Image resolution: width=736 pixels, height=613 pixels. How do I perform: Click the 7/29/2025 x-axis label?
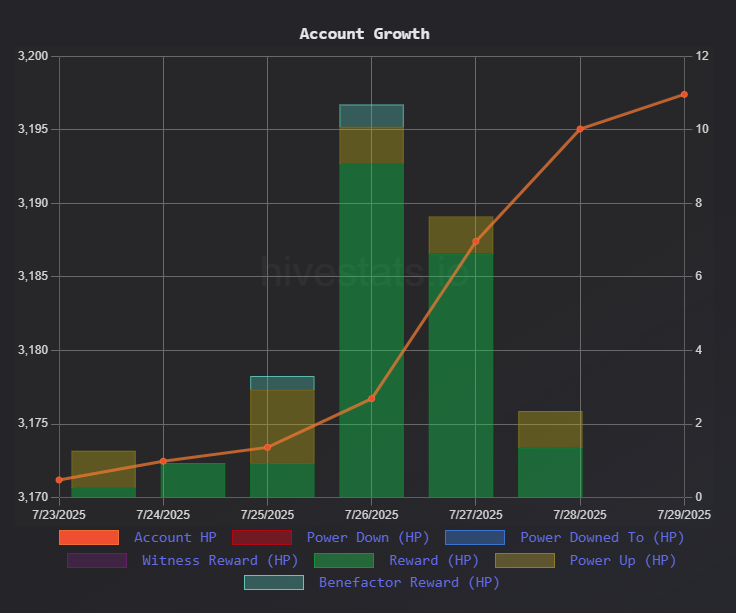[x=684, y=514]
